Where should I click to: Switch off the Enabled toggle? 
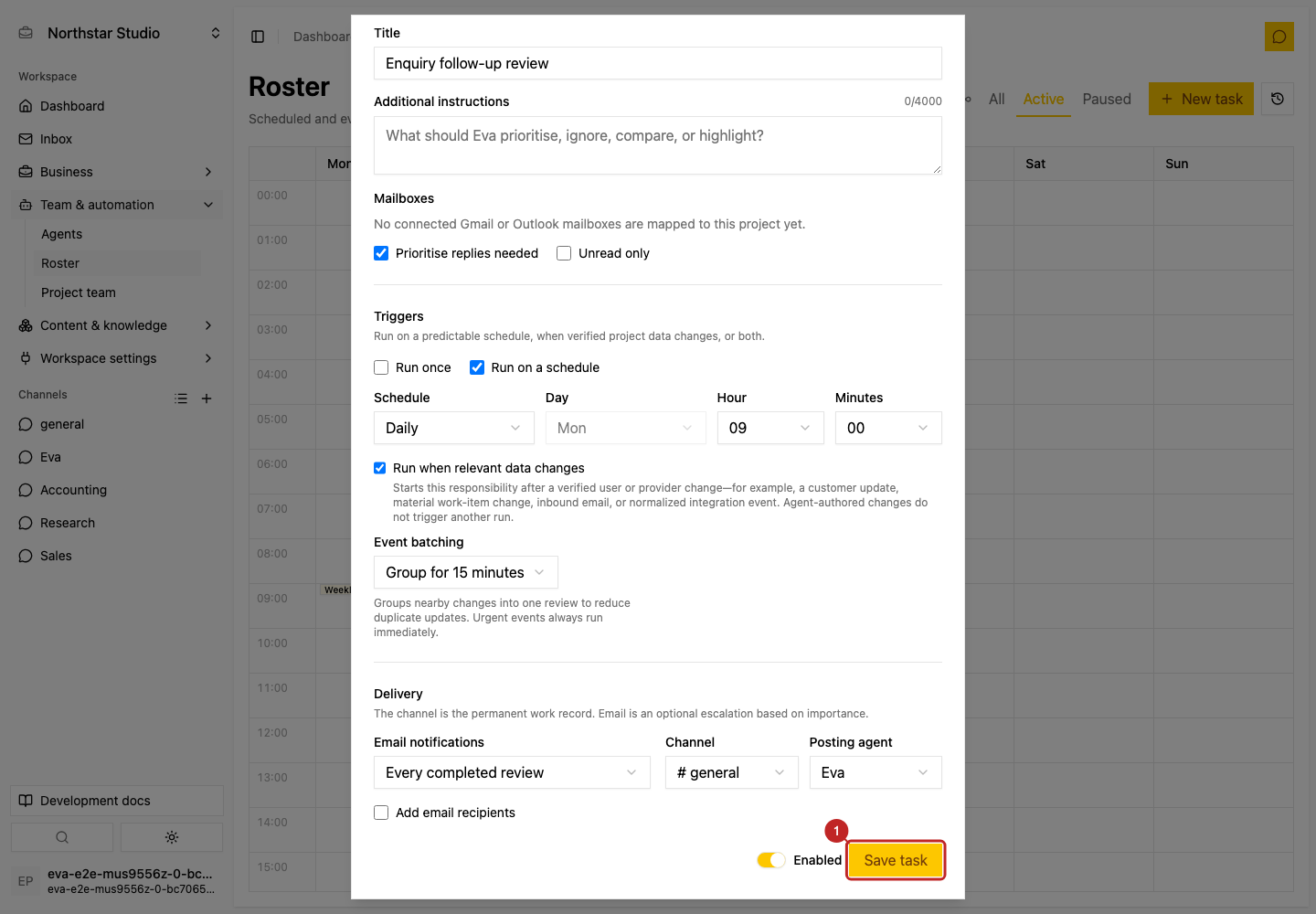pos(771,860)
